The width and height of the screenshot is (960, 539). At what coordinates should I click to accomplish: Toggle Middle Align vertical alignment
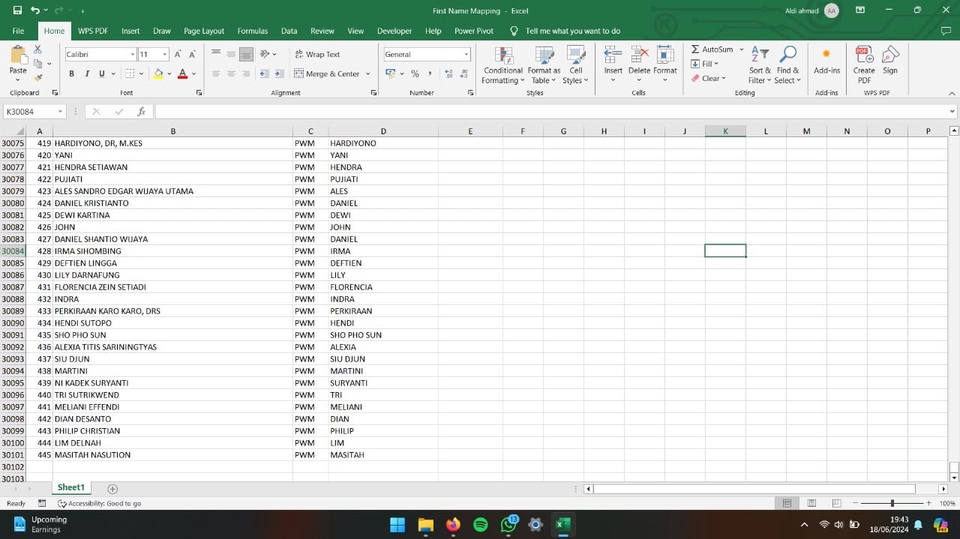[231, 55]
